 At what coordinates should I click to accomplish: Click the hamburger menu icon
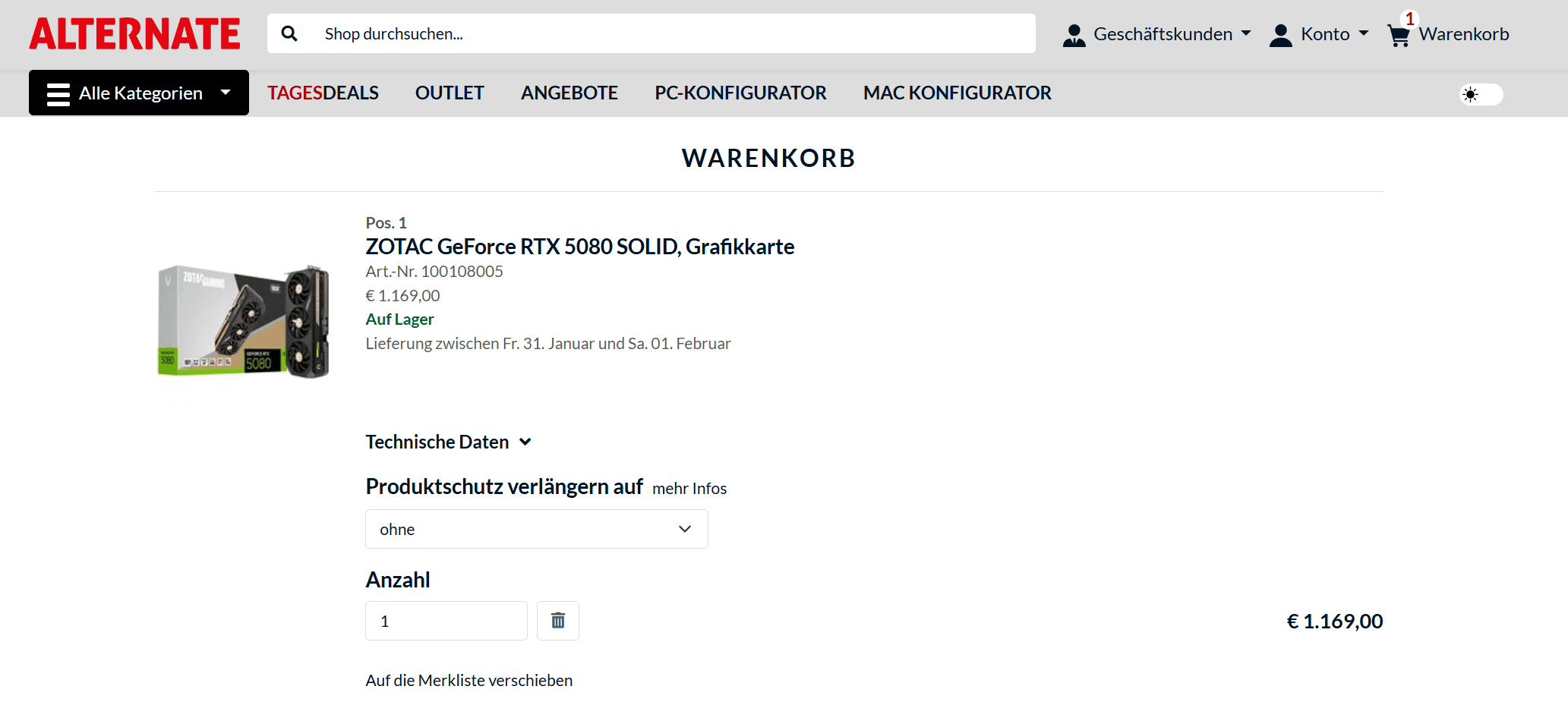point(58,93)
